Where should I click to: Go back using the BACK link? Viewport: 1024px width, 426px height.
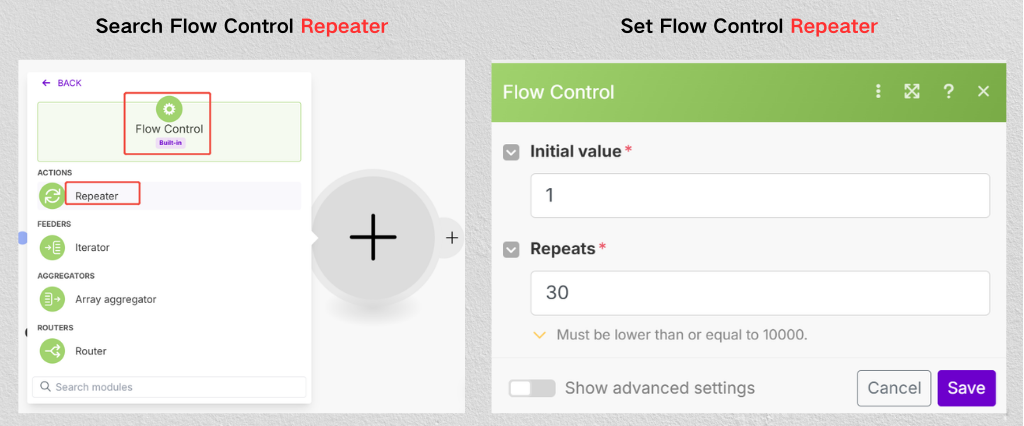62,83
